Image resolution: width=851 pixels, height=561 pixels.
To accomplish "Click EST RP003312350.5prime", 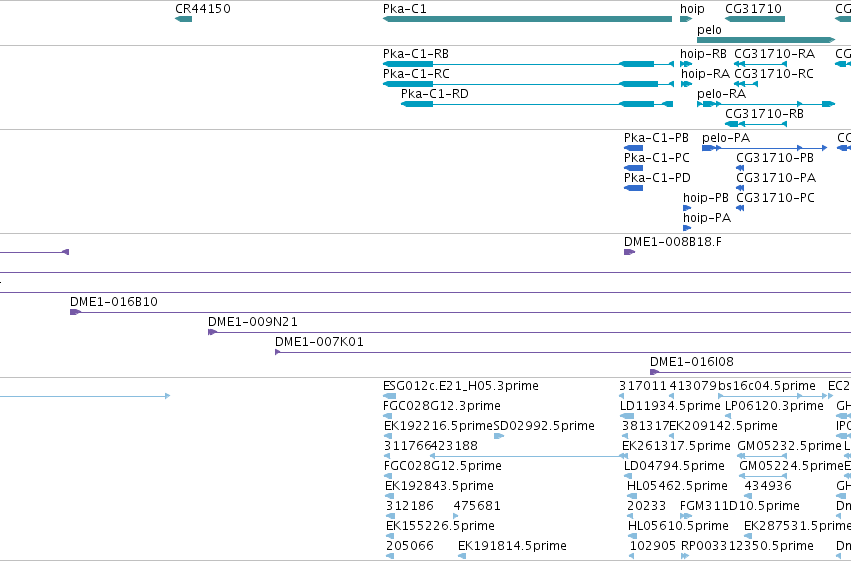I will [685, 557].
